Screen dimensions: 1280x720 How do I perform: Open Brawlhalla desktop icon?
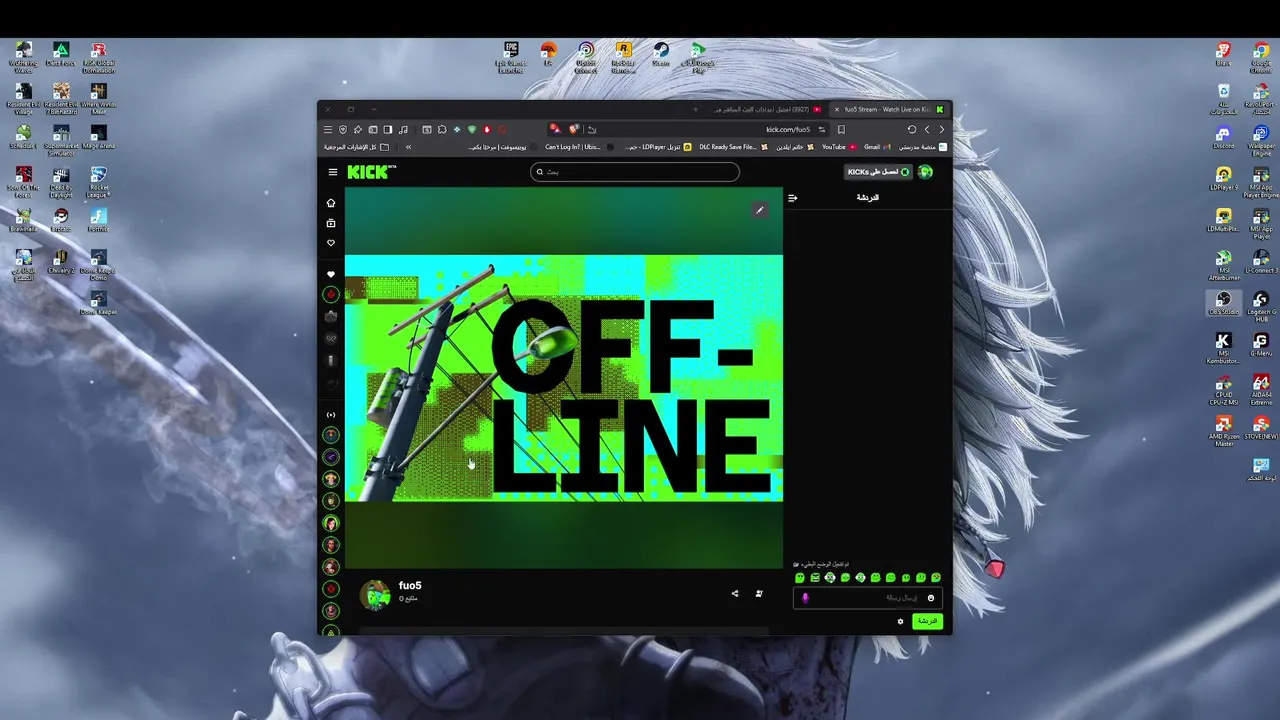tap(23, 221)
